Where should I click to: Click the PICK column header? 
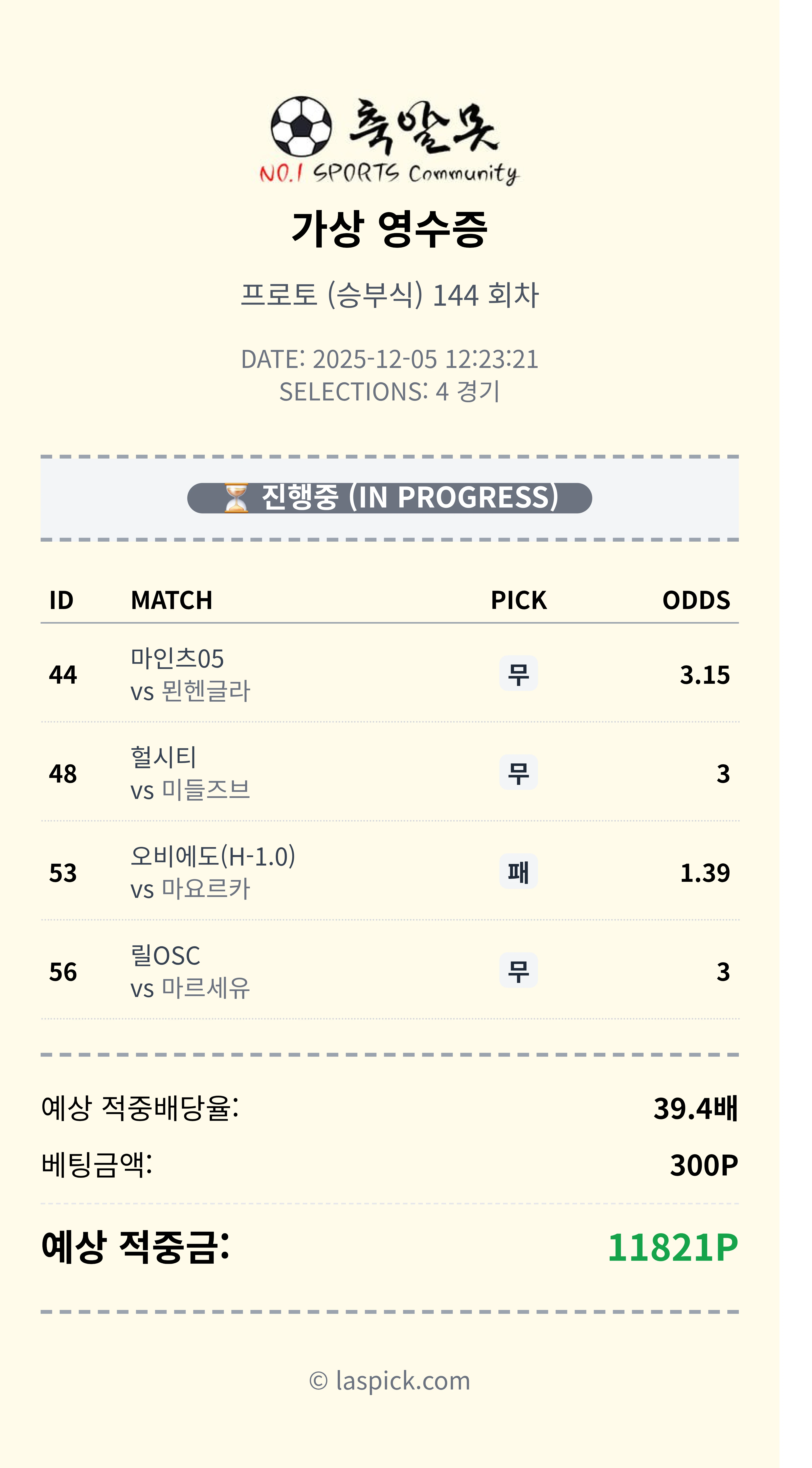[519, 600]
